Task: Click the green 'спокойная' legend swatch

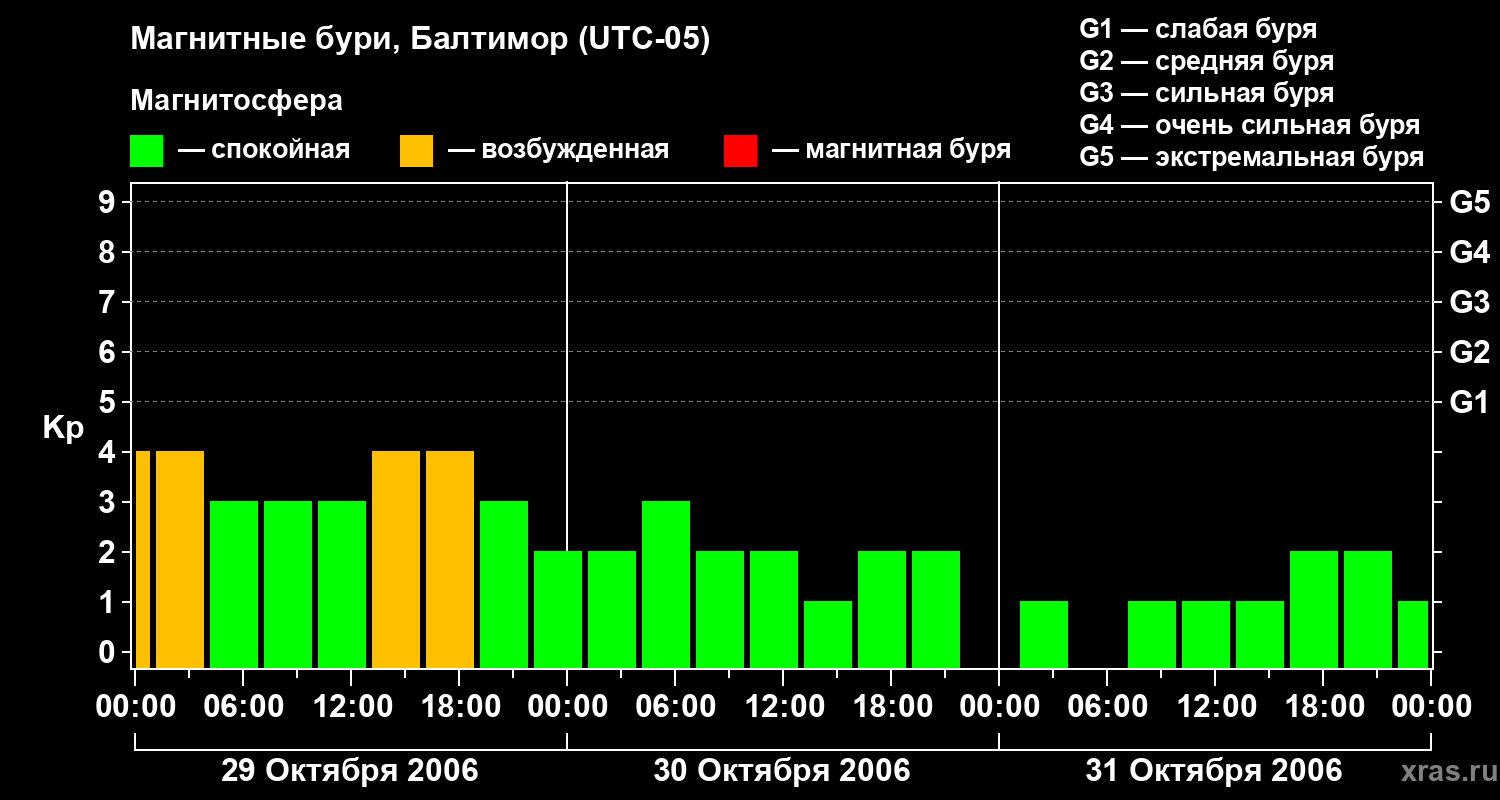Action: pos(146,151)
